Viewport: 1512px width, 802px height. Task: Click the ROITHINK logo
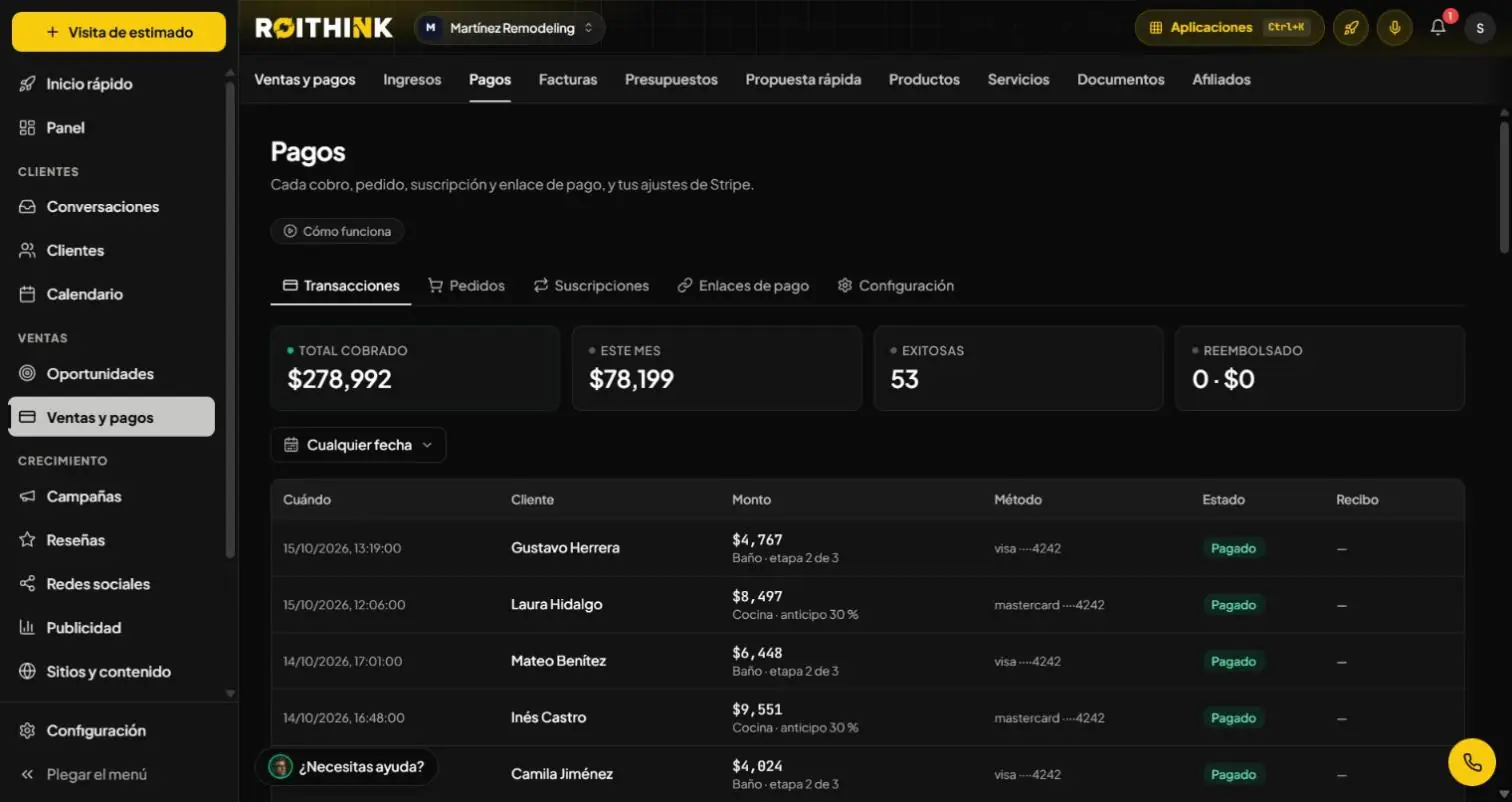click(x=324, y=28)
